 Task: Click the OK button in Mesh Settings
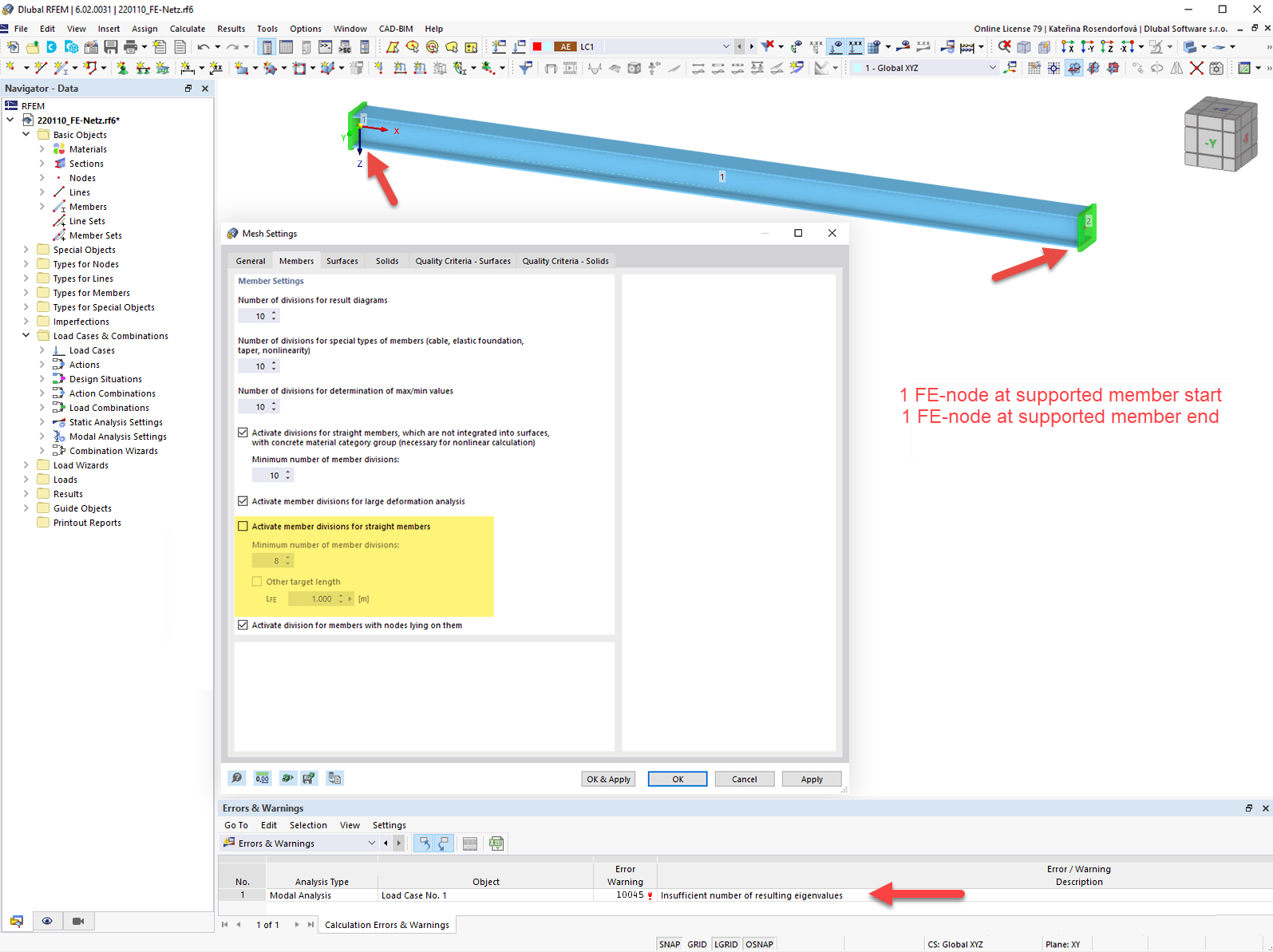(x=678, y=780)
